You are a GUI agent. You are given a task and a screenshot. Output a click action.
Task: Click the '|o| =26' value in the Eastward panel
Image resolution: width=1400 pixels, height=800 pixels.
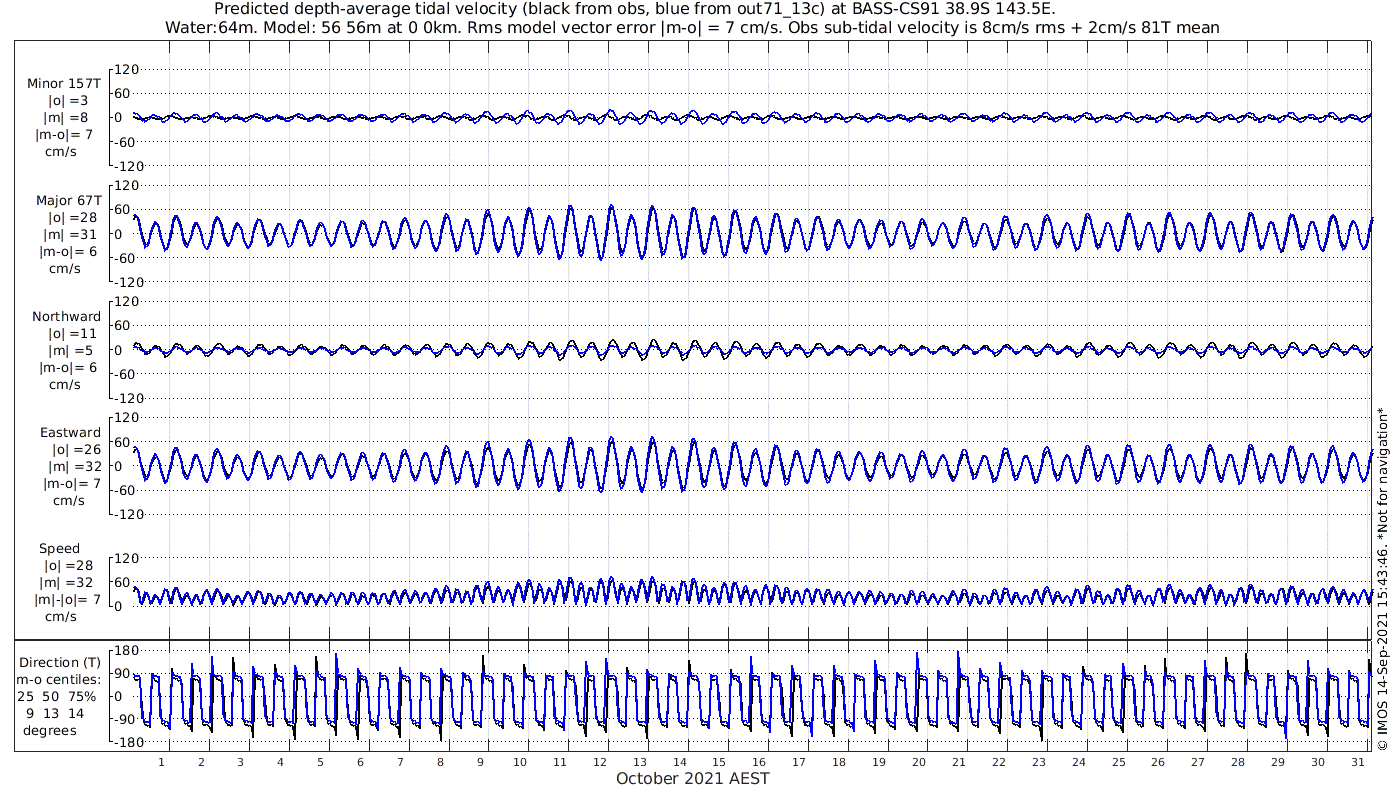click(x=76, y=449)
